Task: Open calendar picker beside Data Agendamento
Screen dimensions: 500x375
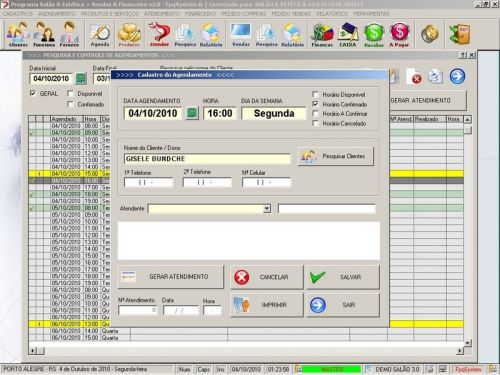Action: point(192,113)
